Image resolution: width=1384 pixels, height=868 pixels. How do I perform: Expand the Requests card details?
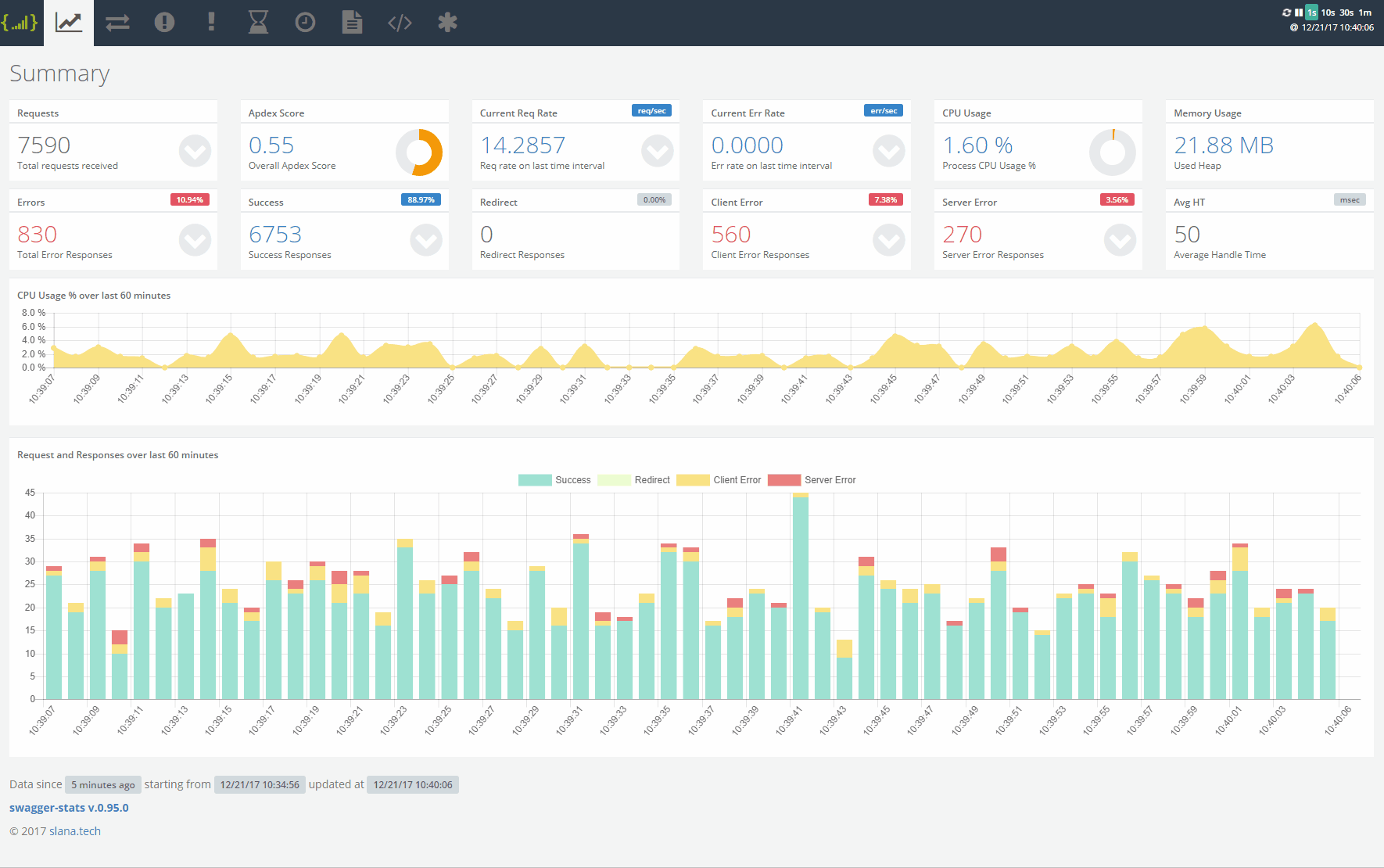tap(195, 152)
